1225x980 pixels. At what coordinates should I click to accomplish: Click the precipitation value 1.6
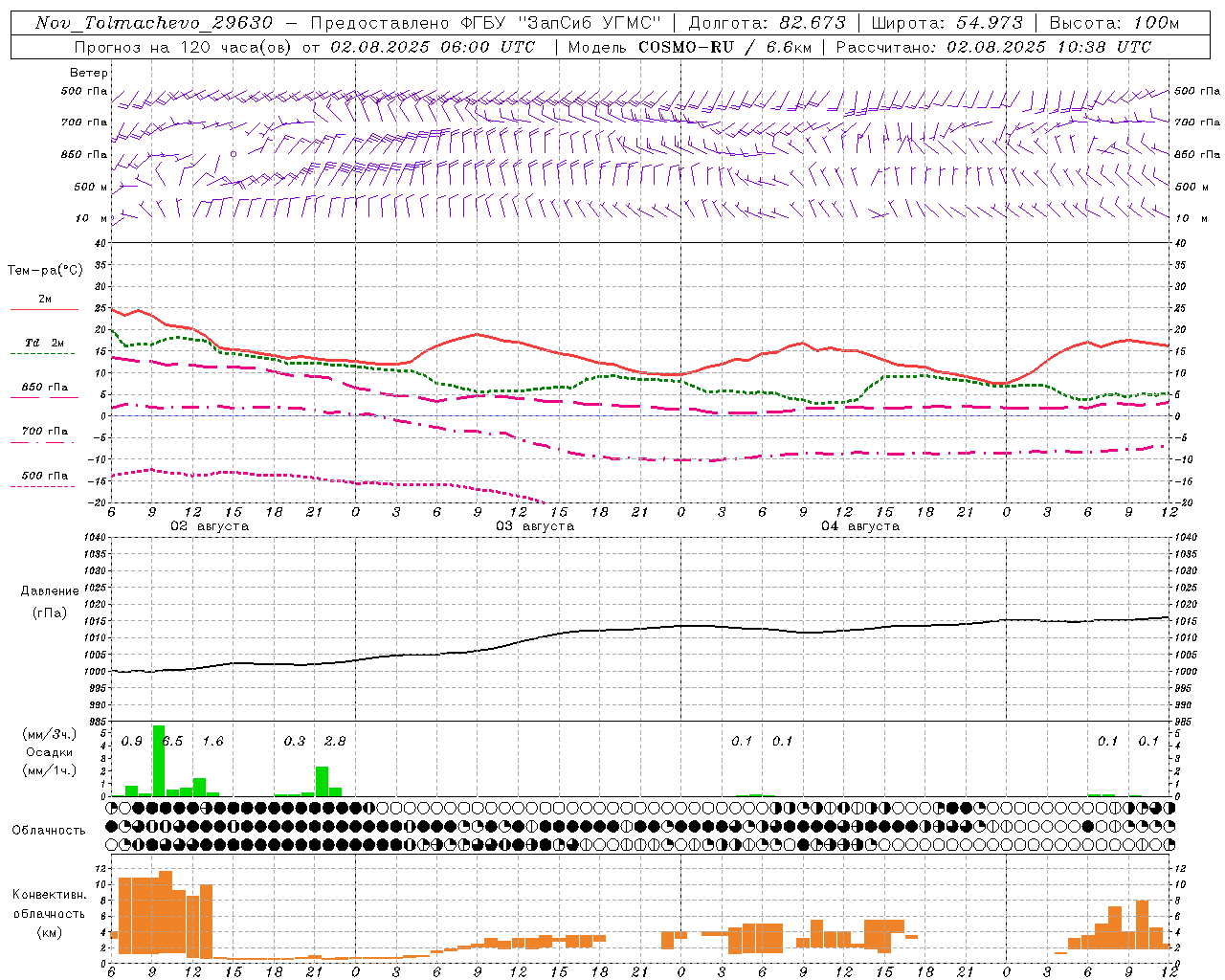click(x=212, y=741)
